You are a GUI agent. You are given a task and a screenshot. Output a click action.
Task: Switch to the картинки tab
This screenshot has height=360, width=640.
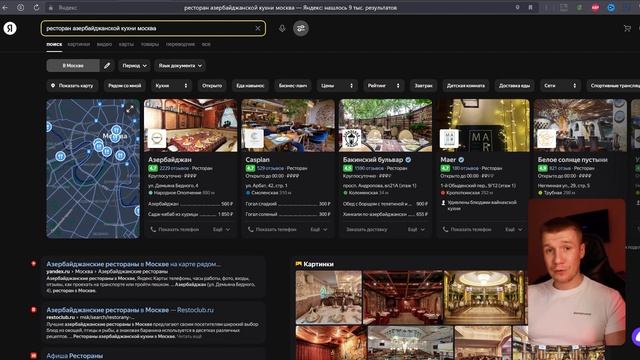coord(79,44)
